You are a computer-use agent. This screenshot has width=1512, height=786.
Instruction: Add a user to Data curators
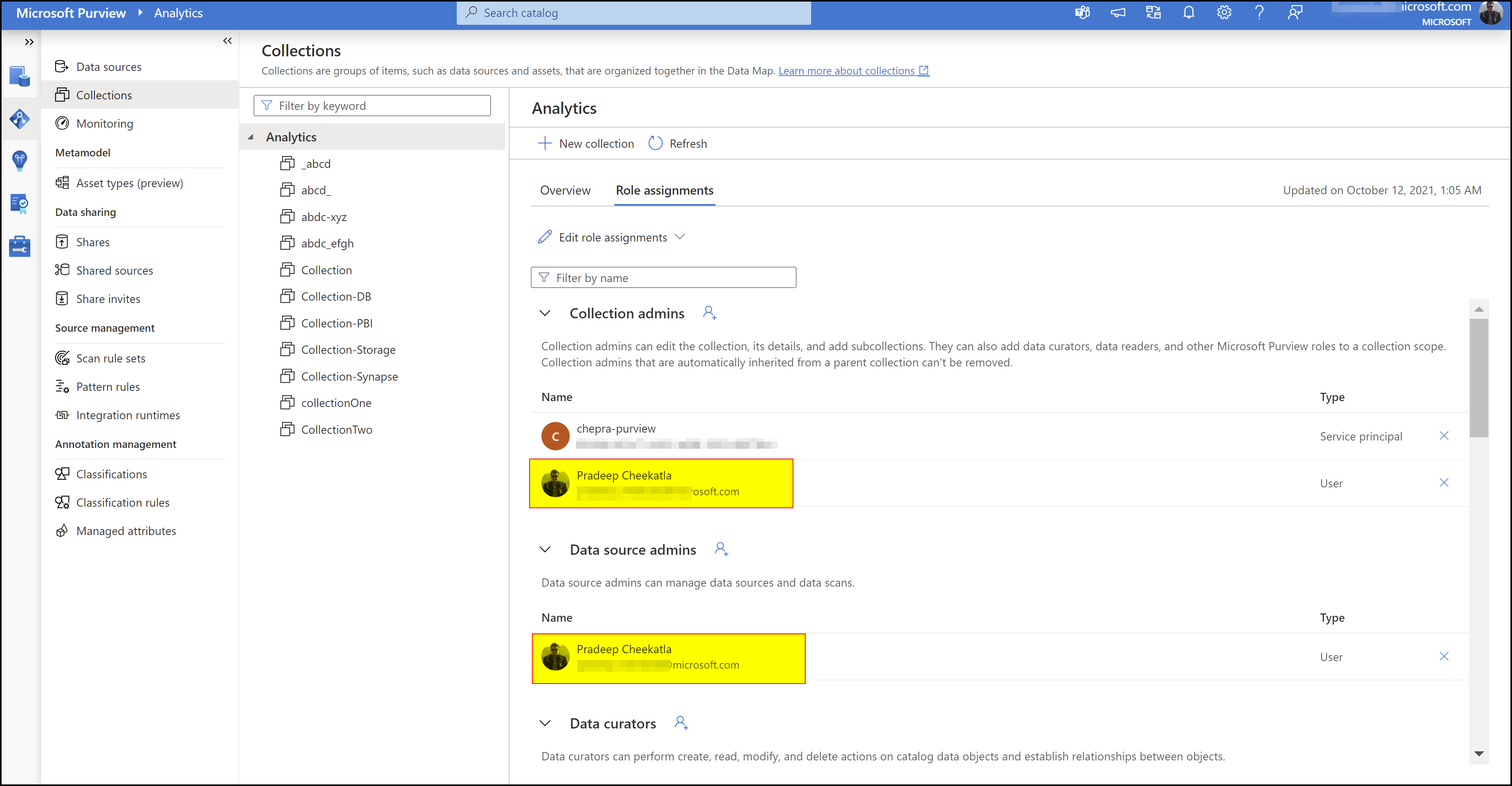pos(682,723)
